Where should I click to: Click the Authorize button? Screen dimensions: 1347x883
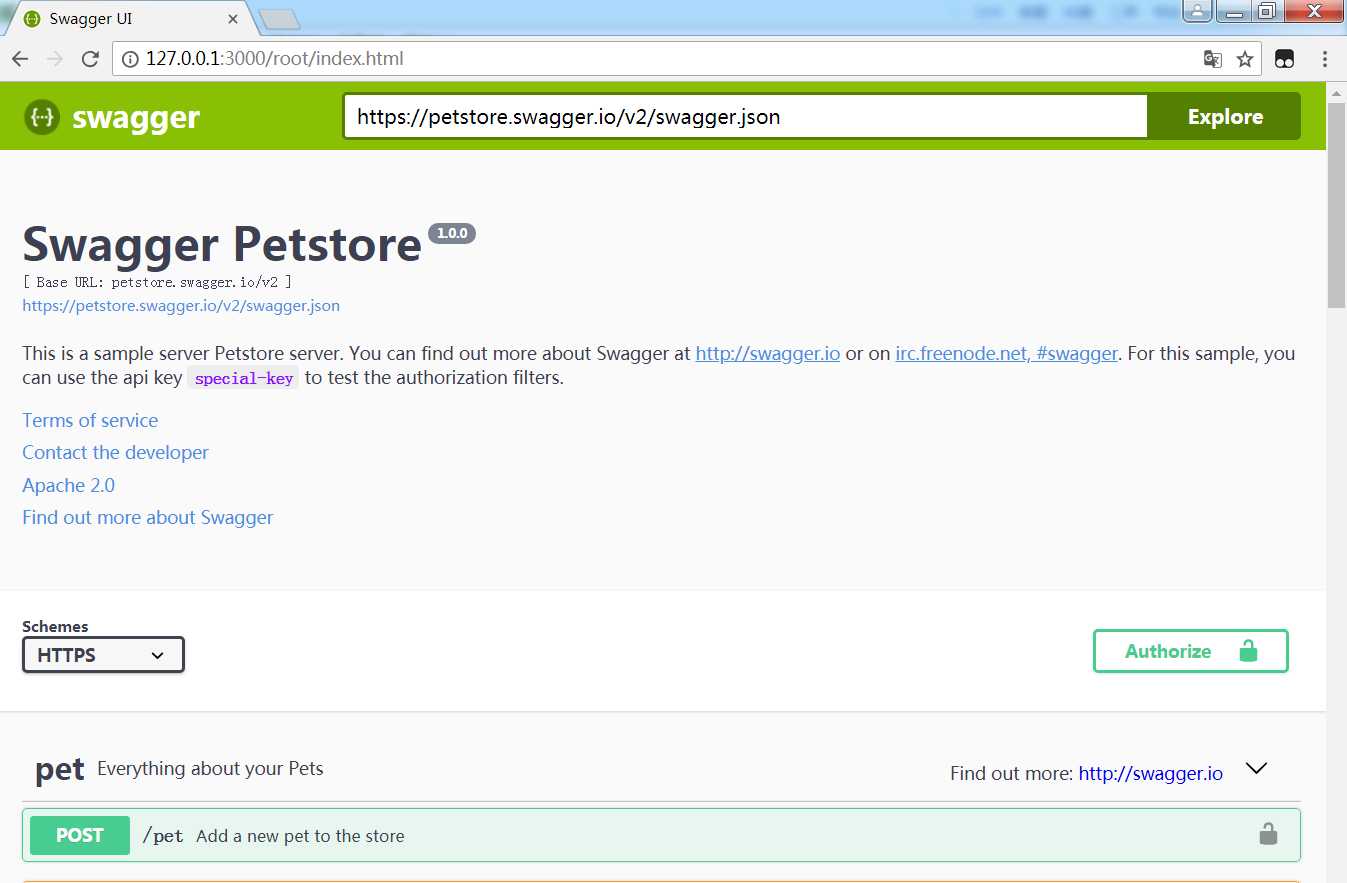[x=1190, y=651]
